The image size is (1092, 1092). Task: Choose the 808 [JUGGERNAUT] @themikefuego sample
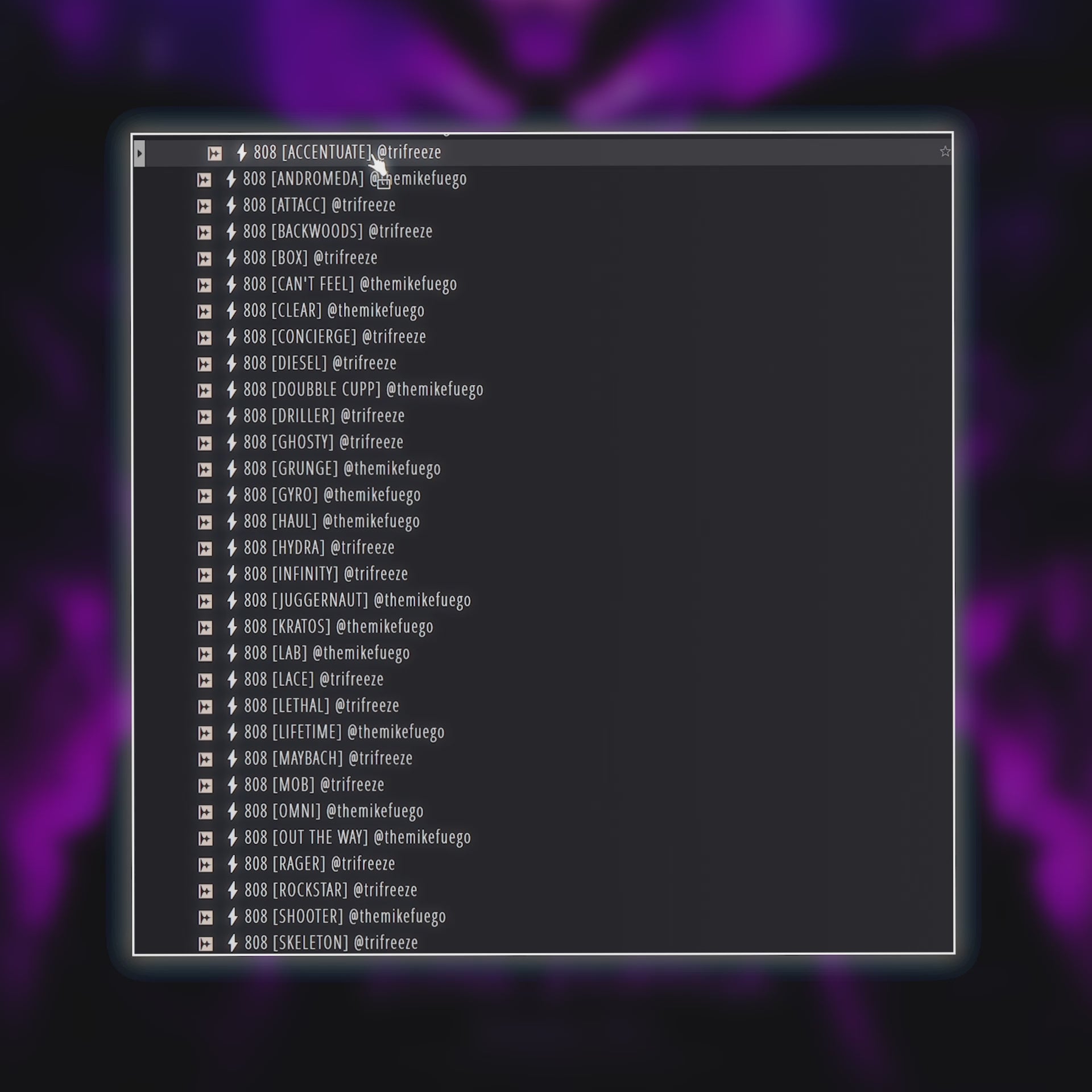click(x=357, y=600)
